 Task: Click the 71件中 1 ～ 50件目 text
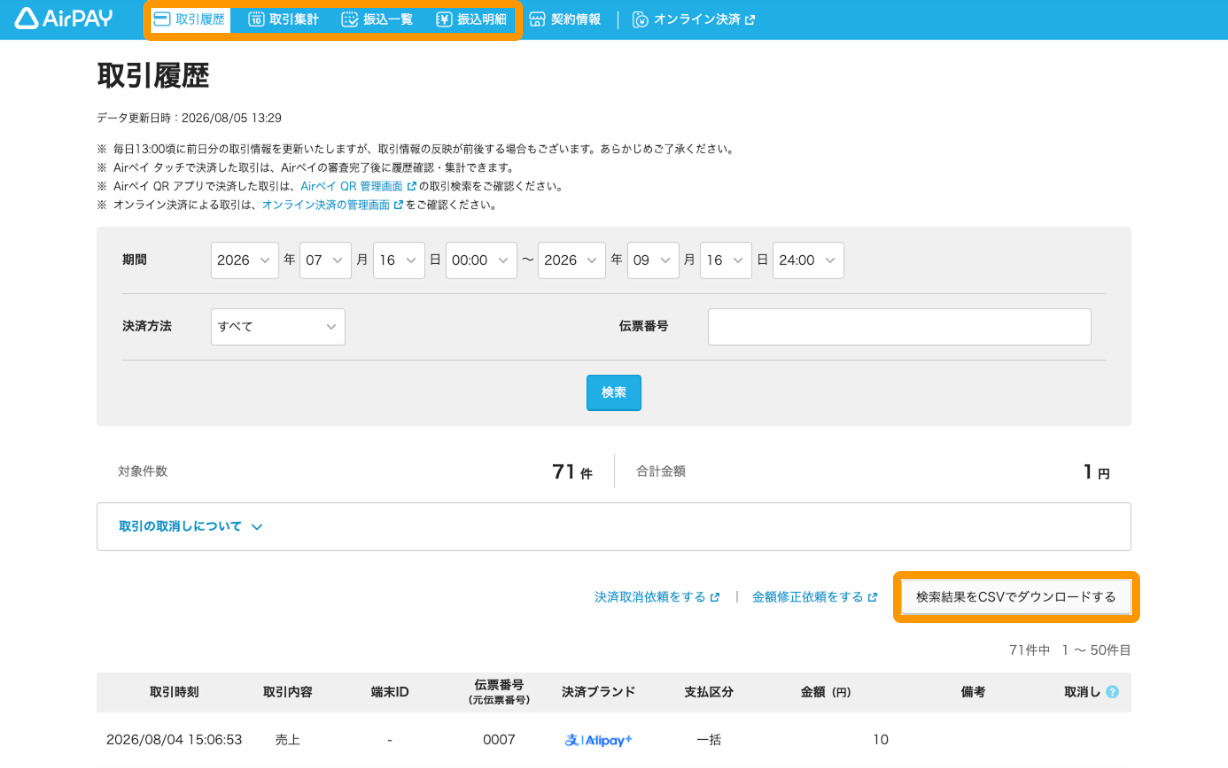[1070, 650]
